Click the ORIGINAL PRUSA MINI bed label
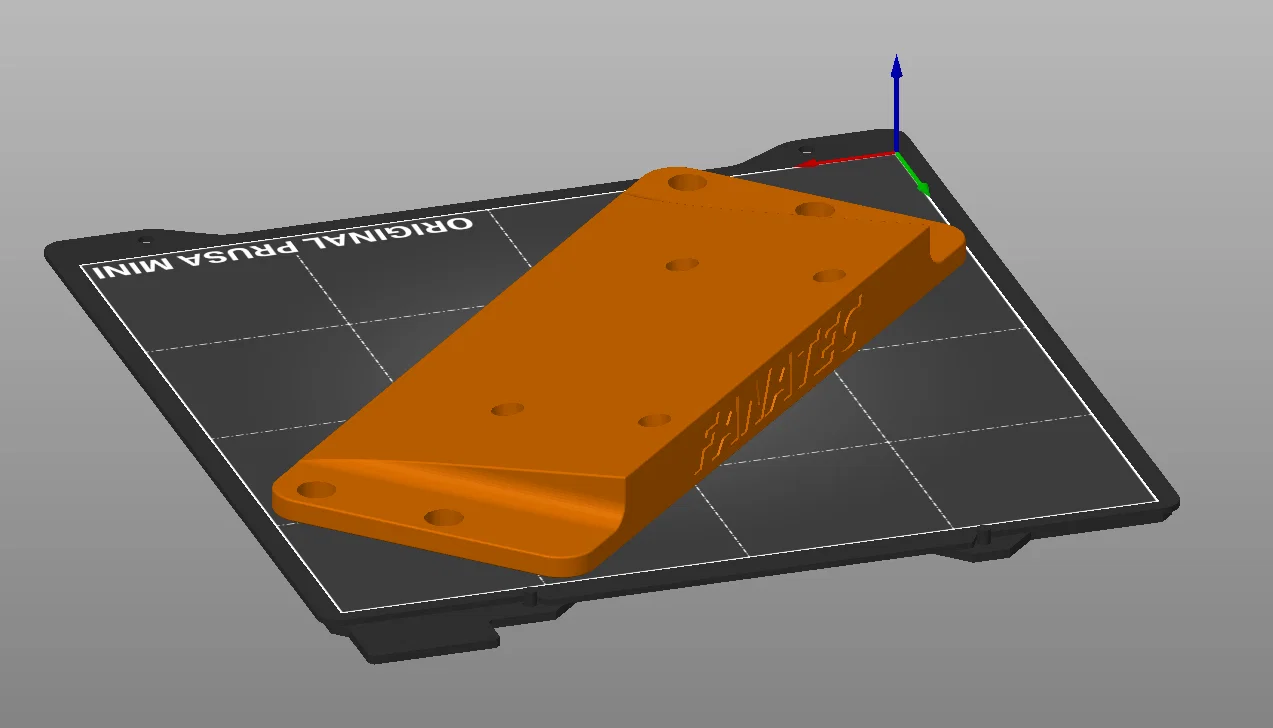 pyautogui.click(x=281, y=246)
